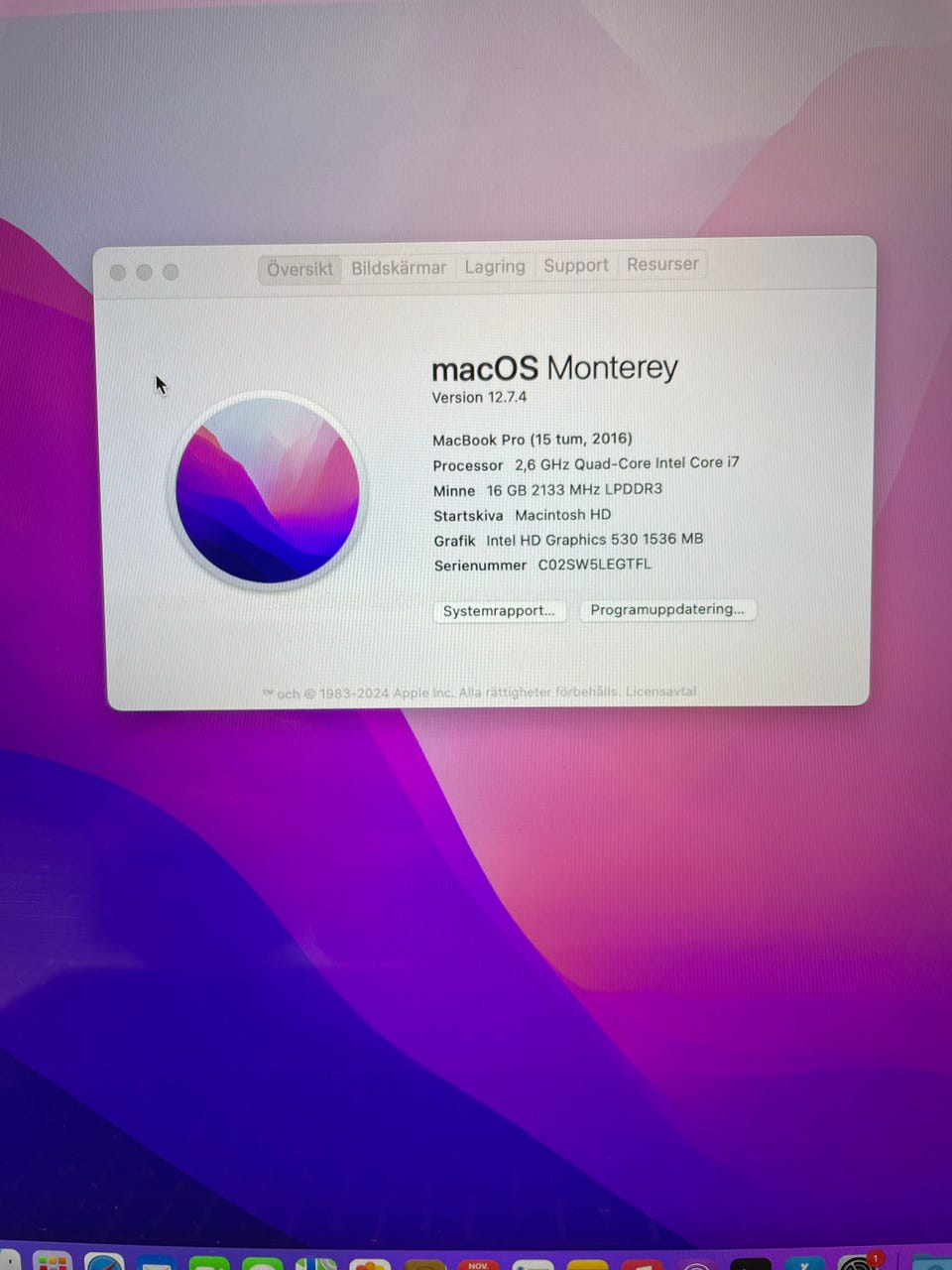The width and height of the screenshot is (952, 1270).
Task: Click the macOS Monterey circular logo
Action: [x=268, y=490]
